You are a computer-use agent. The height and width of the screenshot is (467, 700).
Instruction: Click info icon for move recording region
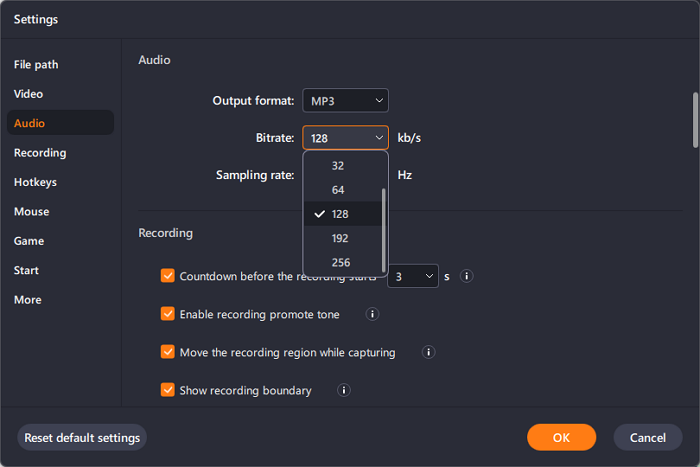428,352
